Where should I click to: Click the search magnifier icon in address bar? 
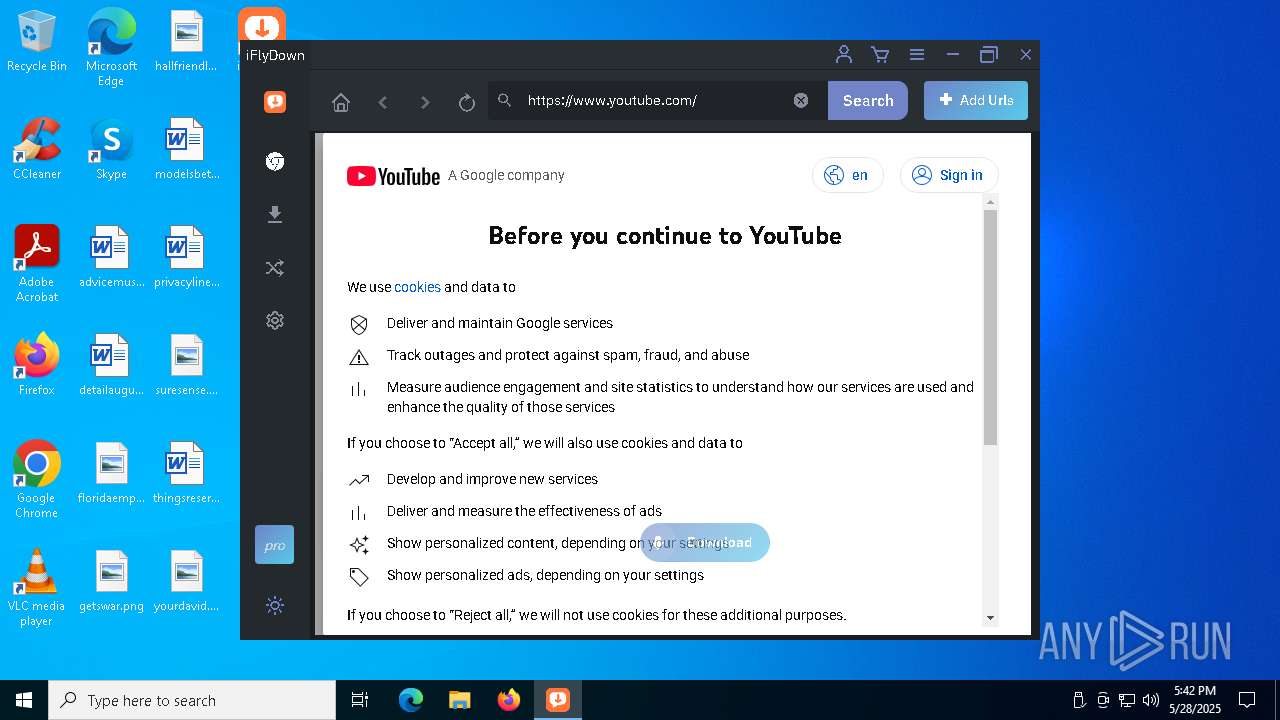[505, 100]
